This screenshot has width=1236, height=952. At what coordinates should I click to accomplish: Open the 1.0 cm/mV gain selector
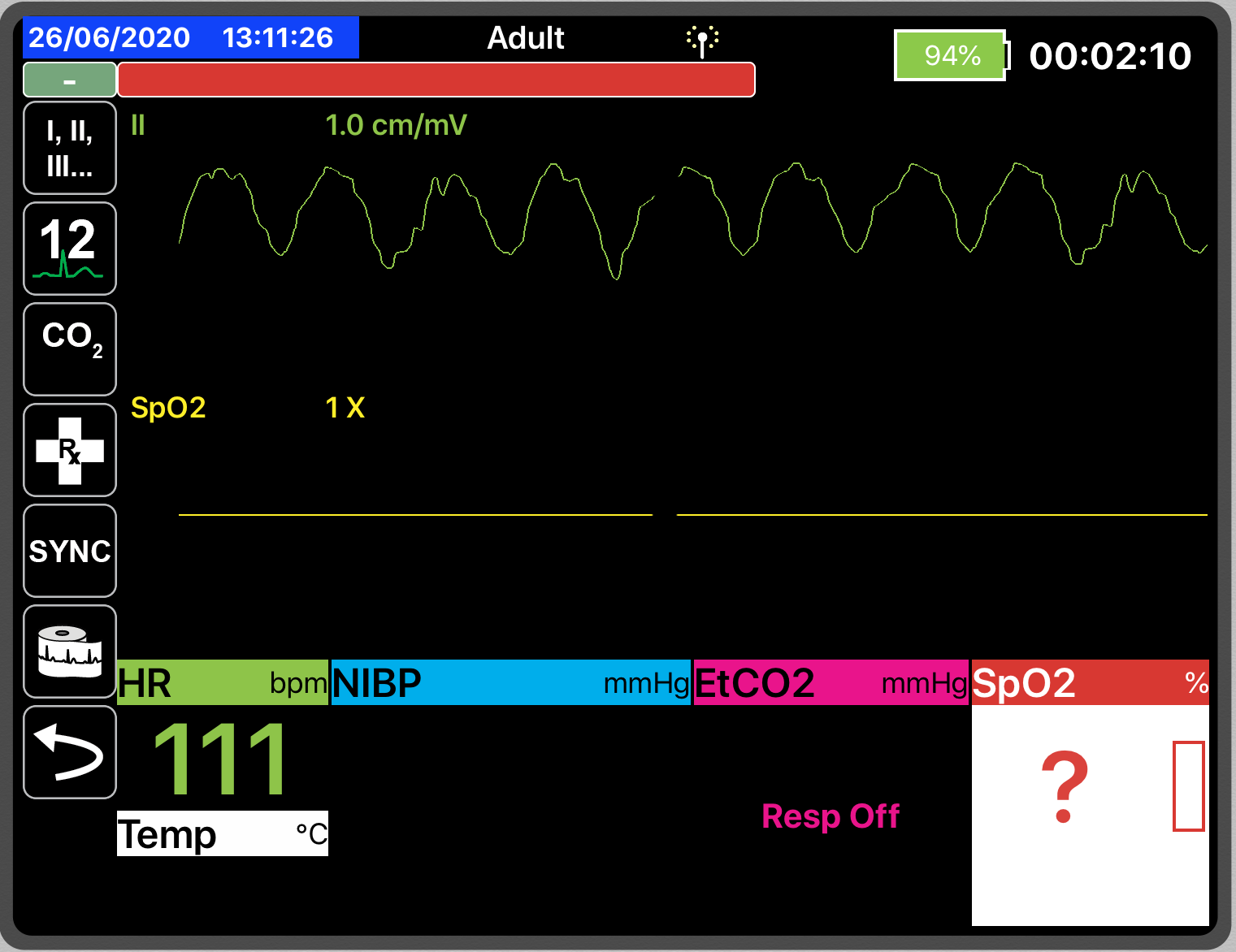(x=397, y=125)
